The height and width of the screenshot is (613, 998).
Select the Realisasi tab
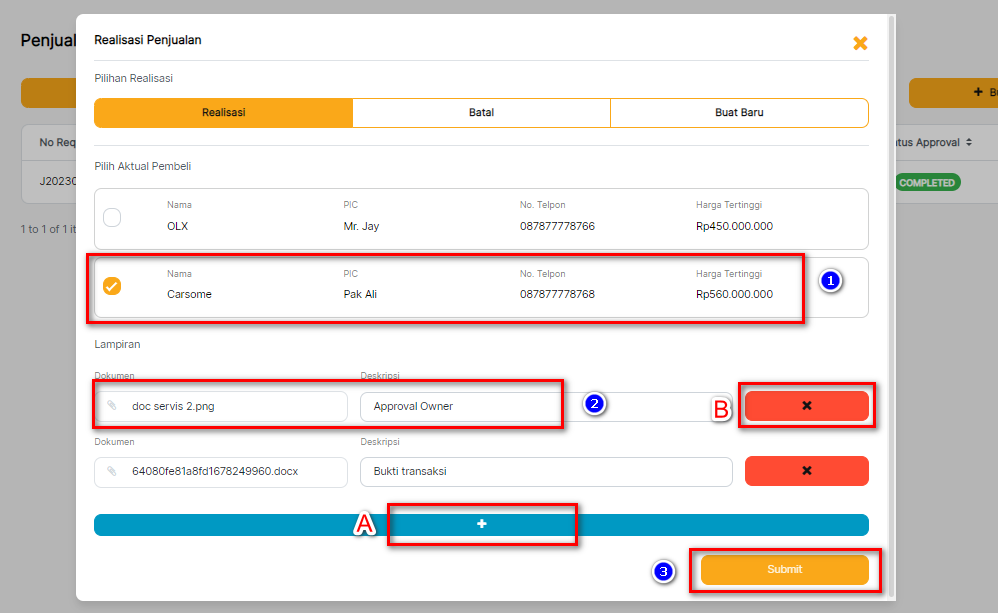(x=223, y=113)
